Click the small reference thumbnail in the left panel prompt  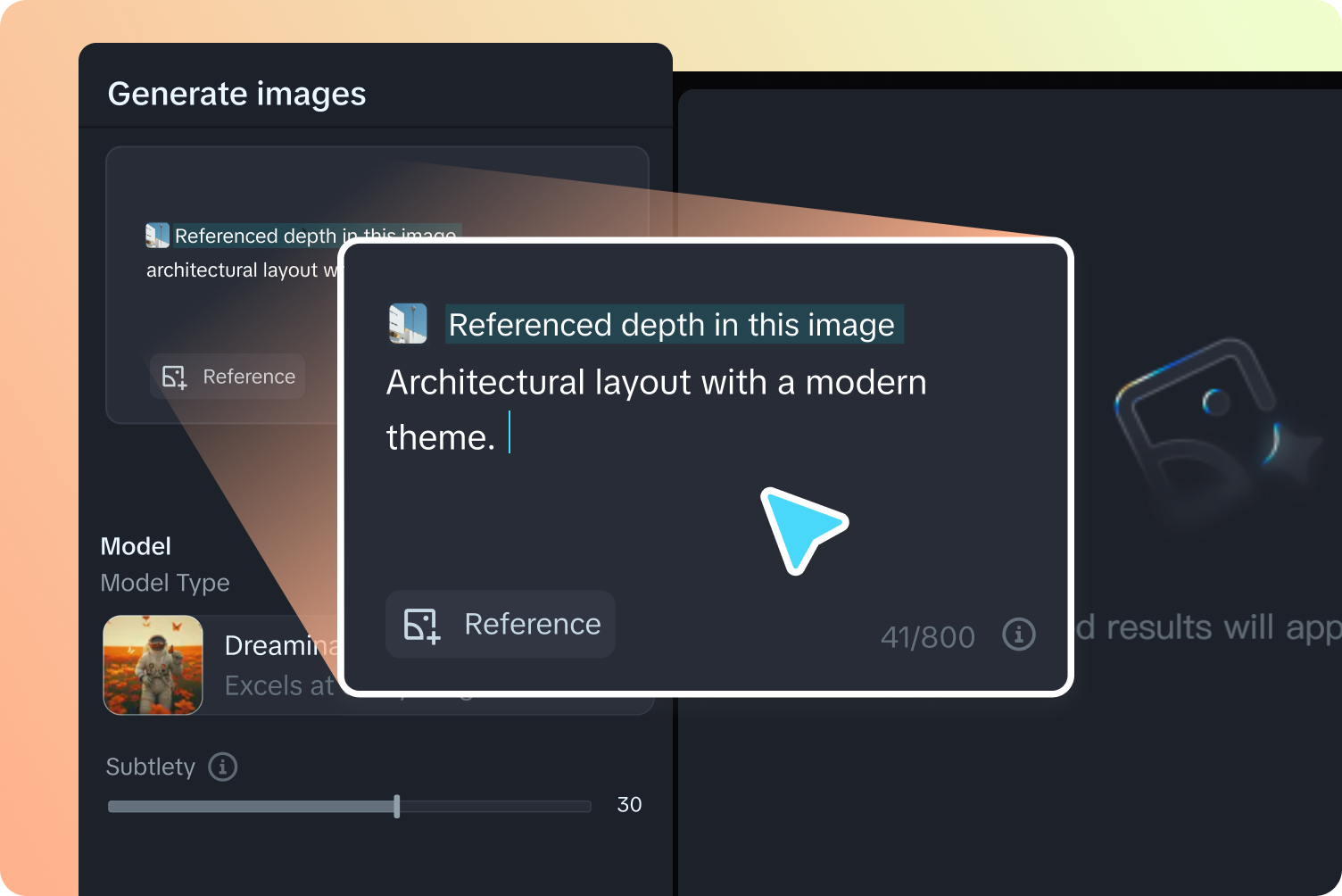[157, 236]
